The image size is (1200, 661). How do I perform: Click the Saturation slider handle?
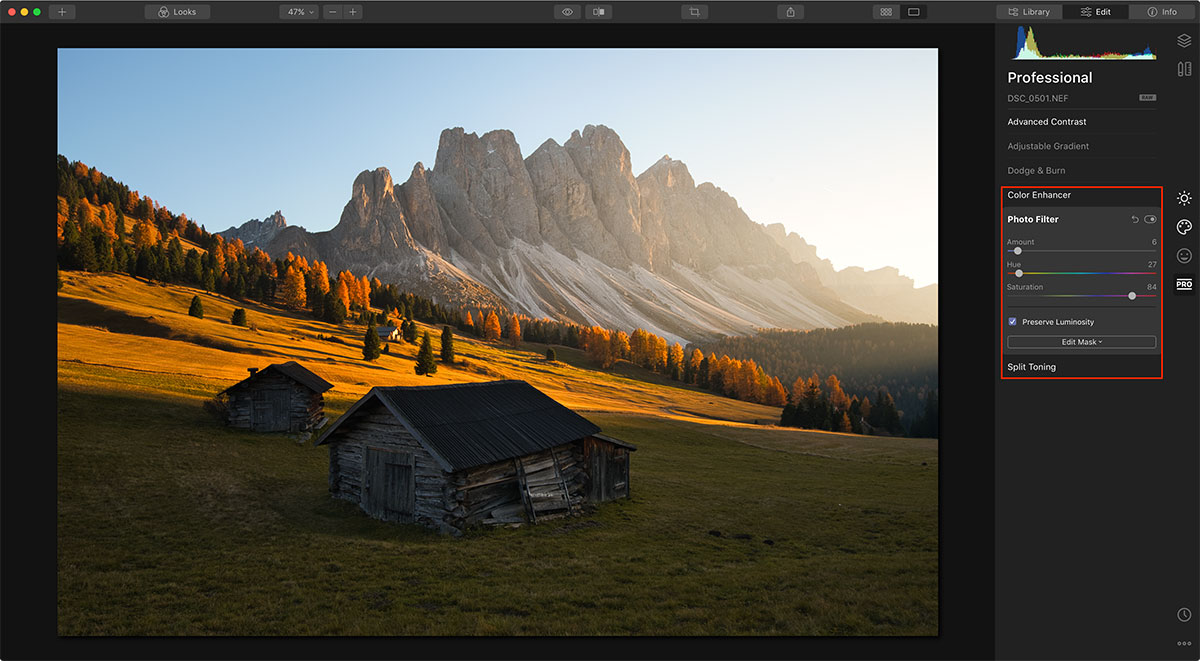1132,296
